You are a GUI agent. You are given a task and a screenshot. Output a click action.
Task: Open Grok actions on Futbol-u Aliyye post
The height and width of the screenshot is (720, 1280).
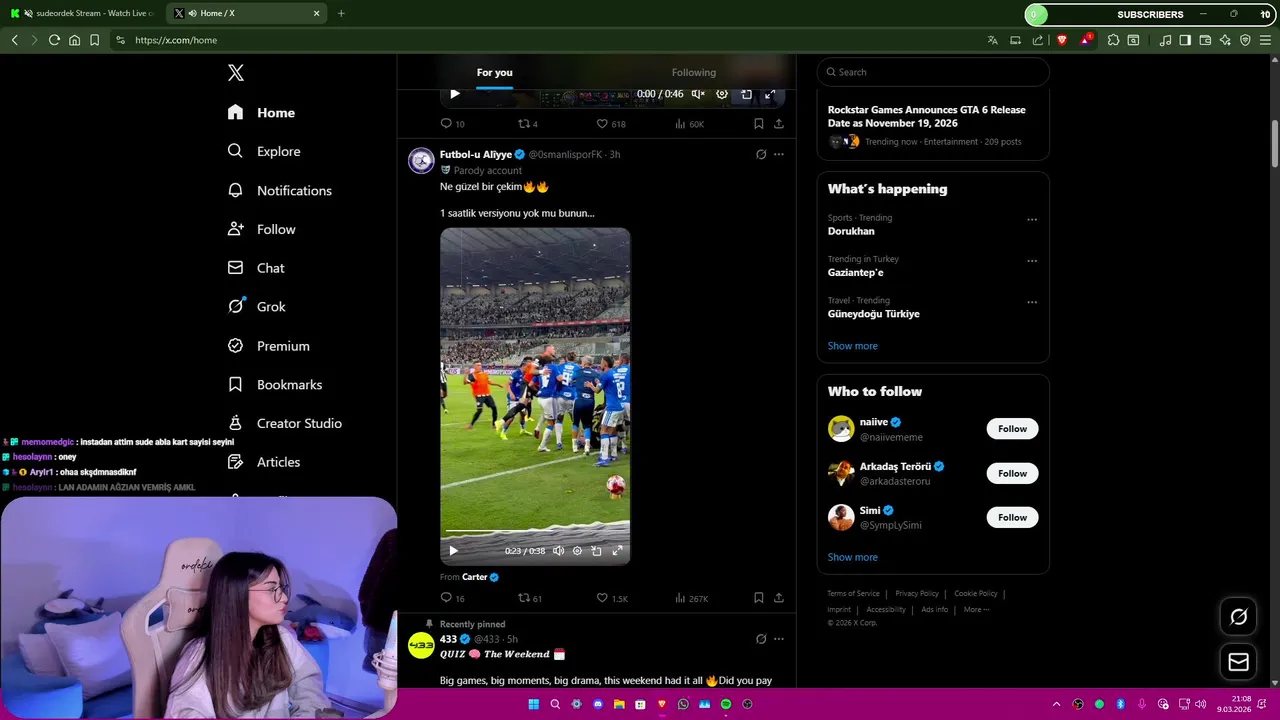coord(761,154)
